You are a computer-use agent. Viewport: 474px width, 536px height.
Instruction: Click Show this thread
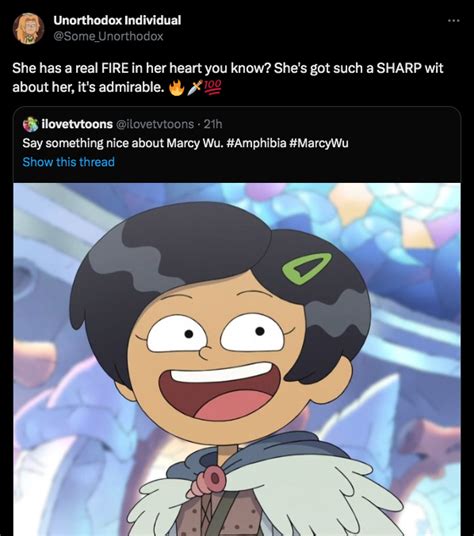point(68,162)
